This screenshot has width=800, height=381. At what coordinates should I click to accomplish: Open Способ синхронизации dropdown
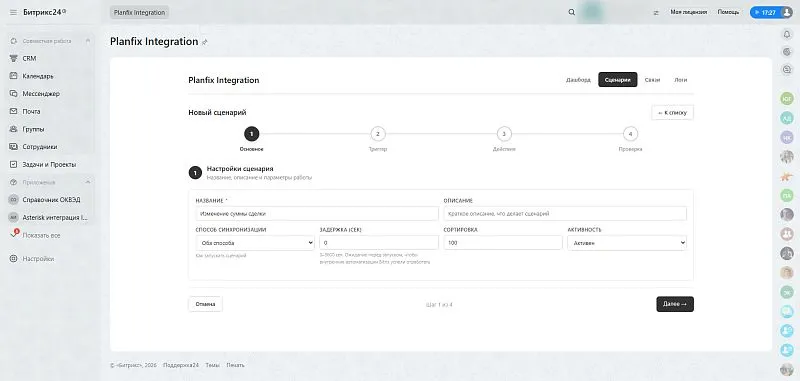255,243
